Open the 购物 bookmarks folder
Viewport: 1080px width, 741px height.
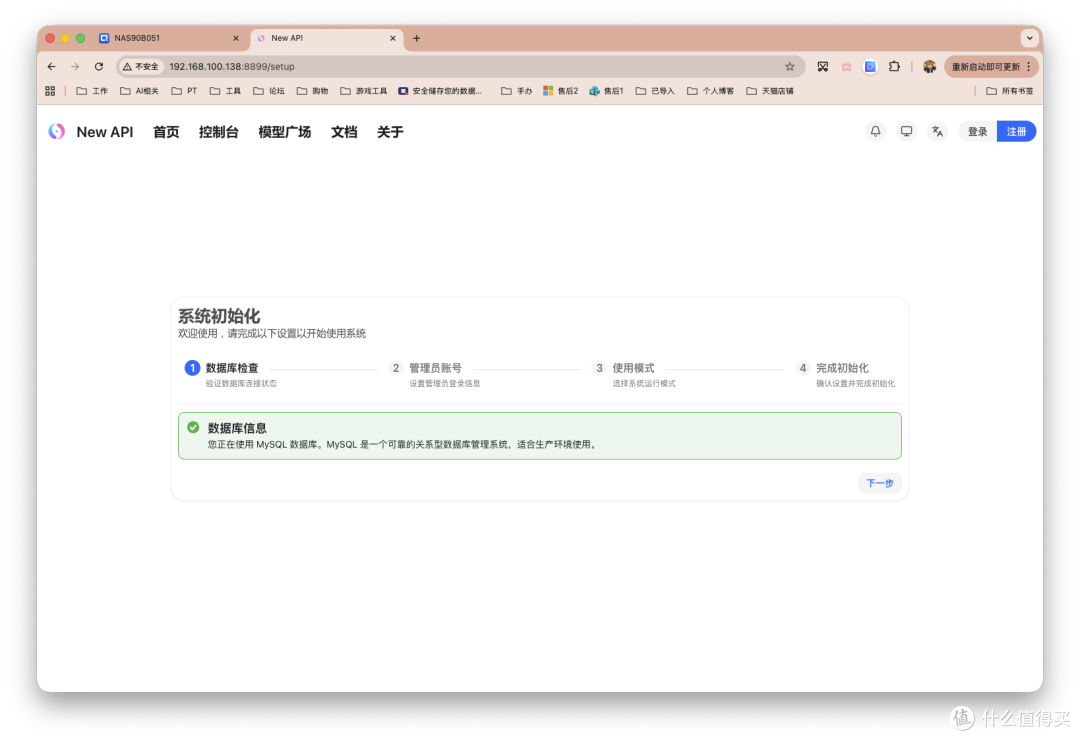point(312,91)
